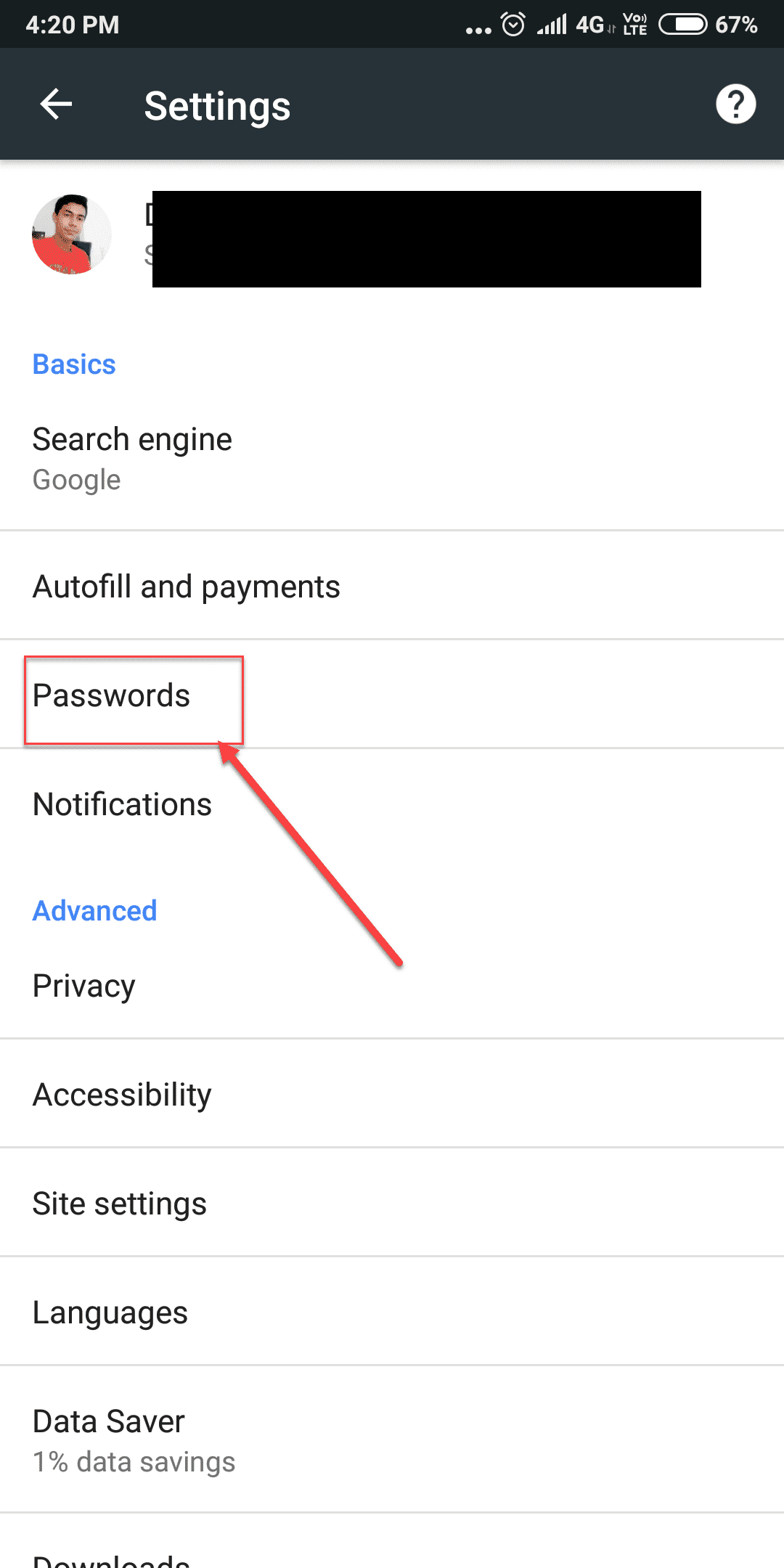Tap the Basics section header
The image size is (784, 1568).
point(74,364)
